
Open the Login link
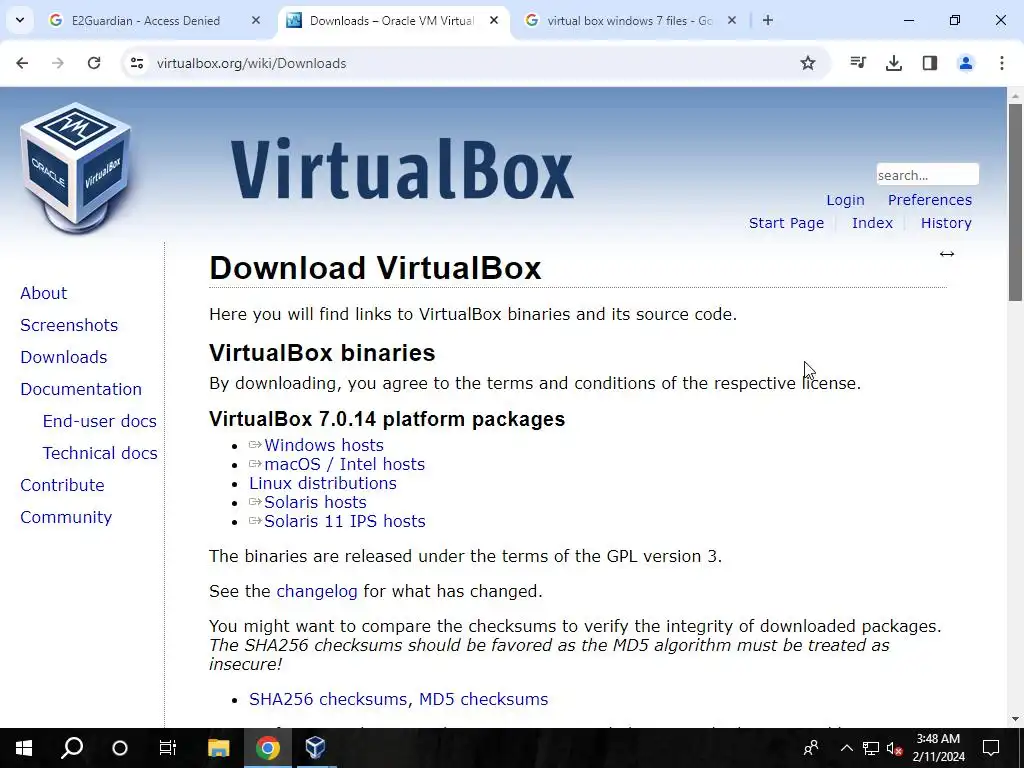click(845, 200)
